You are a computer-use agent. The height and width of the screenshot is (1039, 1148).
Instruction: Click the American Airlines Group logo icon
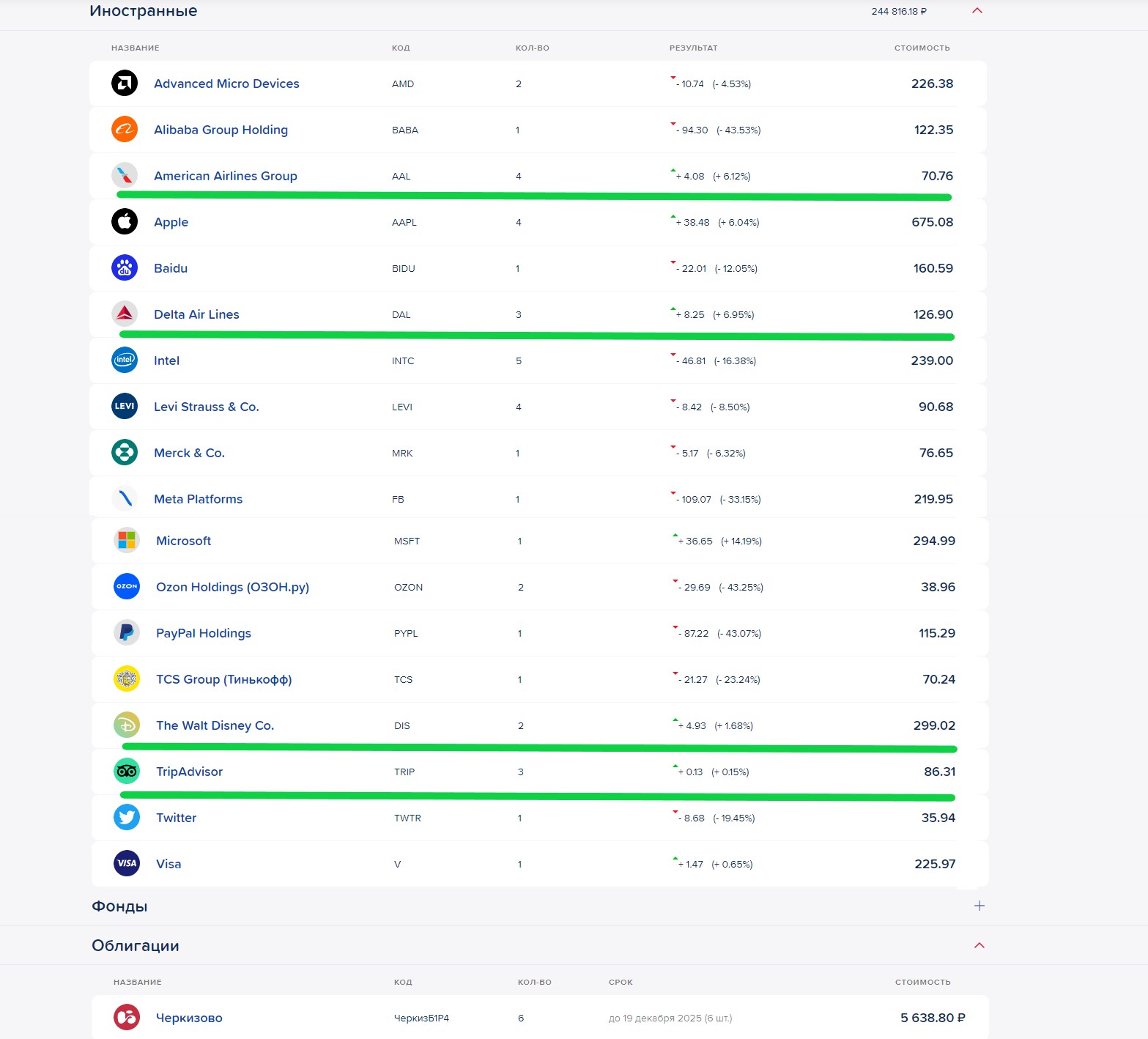tap(125, 175)
